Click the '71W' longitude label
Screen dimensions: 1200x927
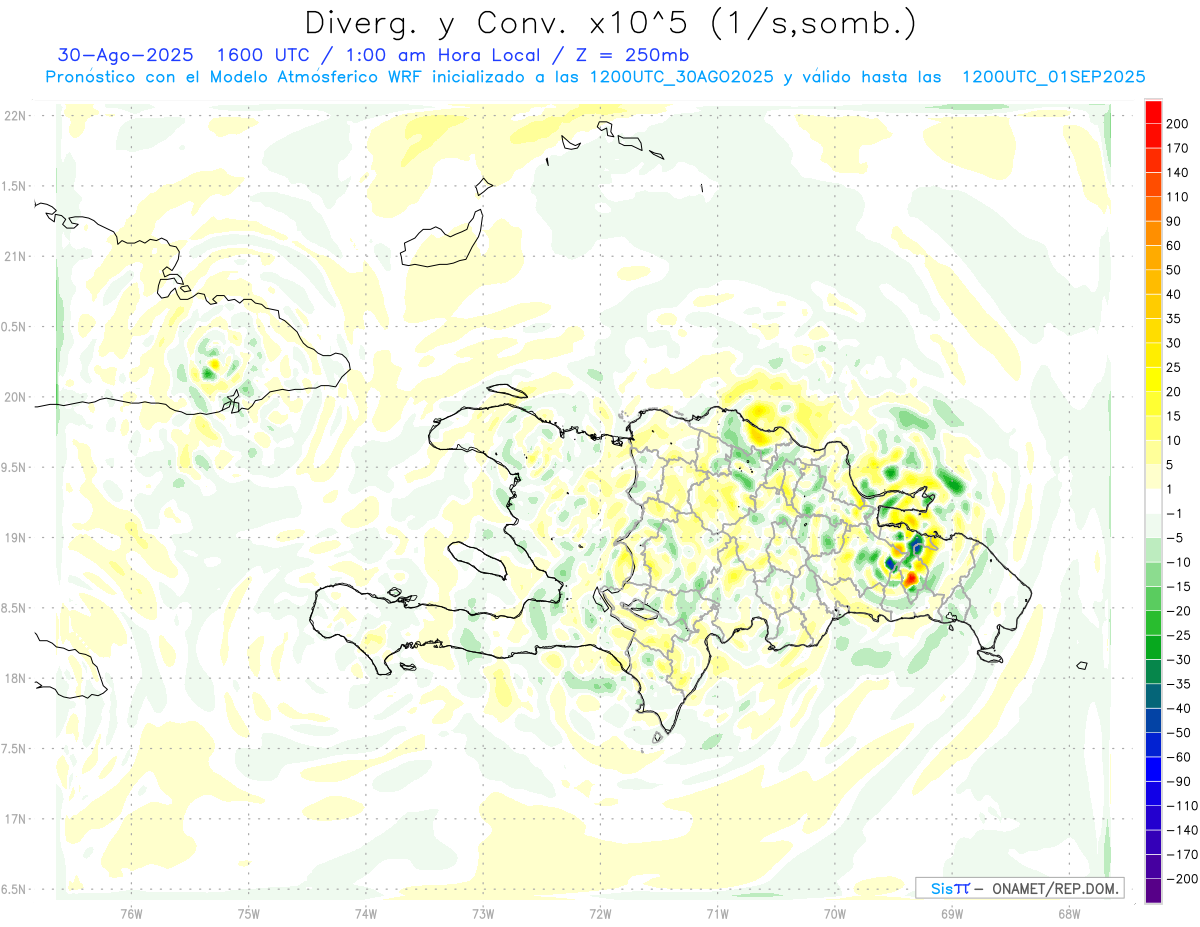pyautogui.click(x=717, y=914)
